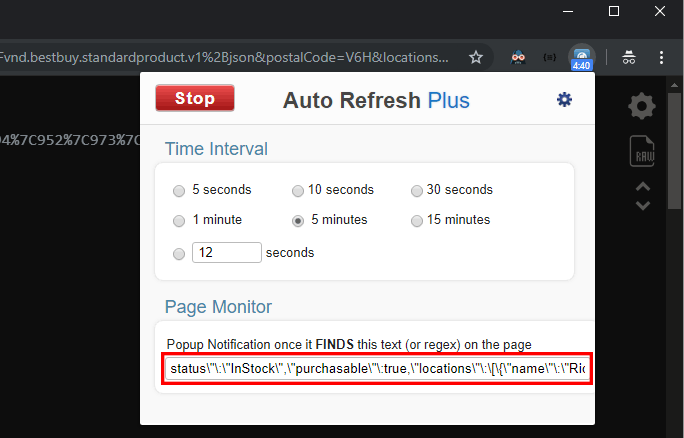The image size is (684, 438).
Task: Select the 15 minutes interval
Action: (417, 221)
